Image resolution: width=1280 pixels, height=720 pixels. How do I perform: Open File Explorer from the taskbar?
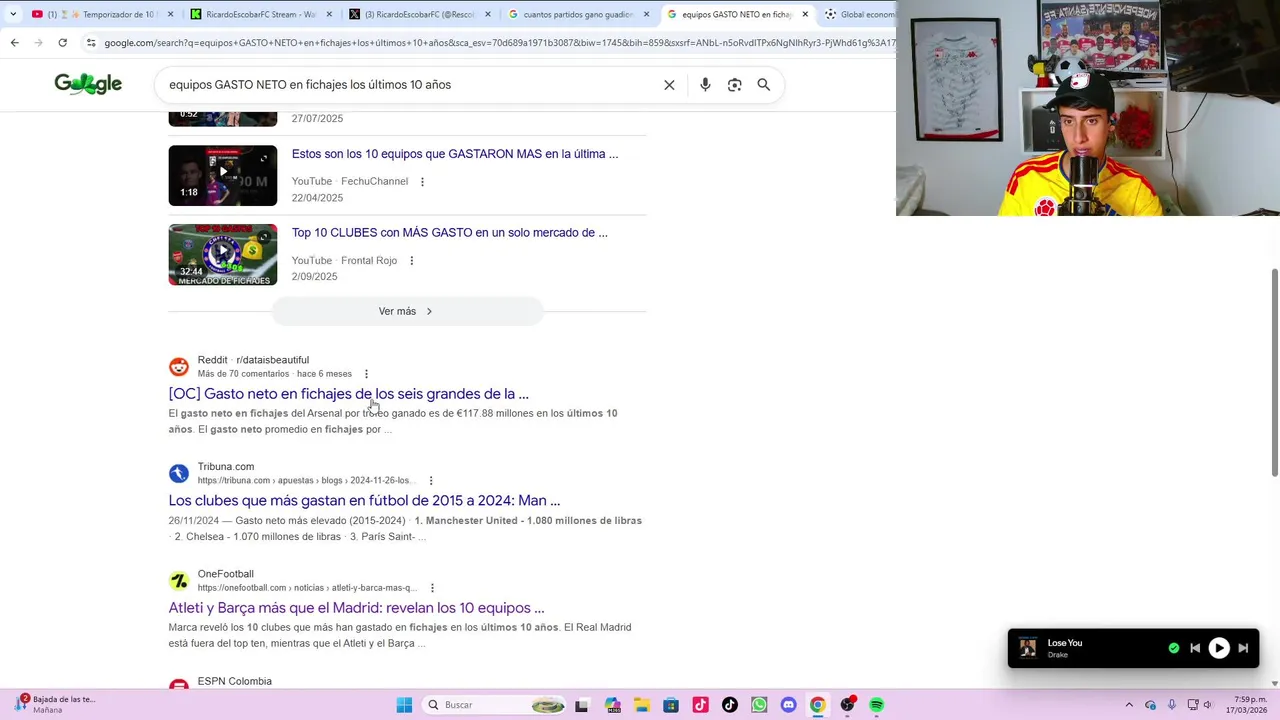click(642, 705)
